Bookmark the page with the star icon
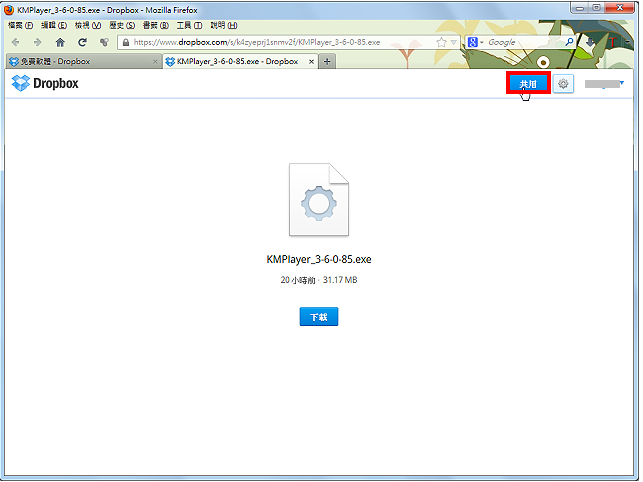Image resolution: width=643 pixels, height=482 pixels. [x=441, y=42]
